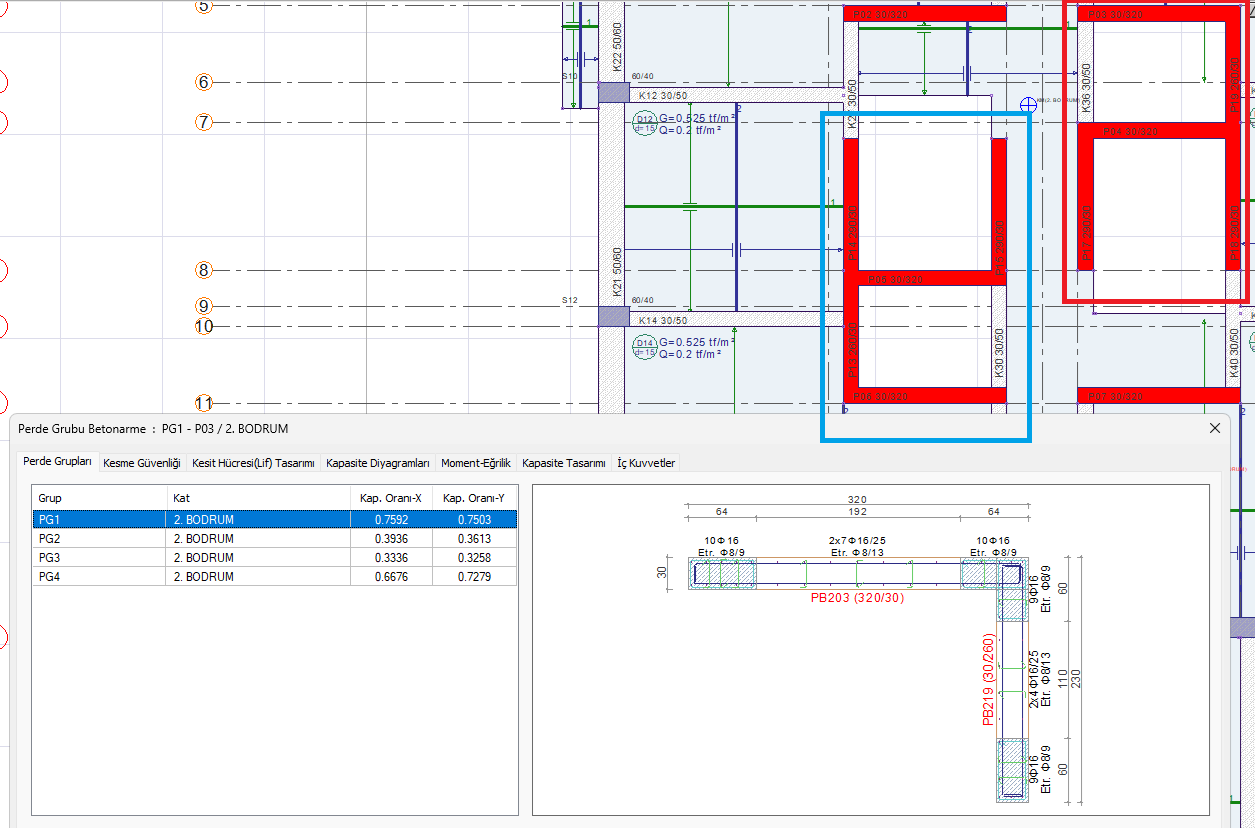
Task: Open the İç Kuvvetler tab
Action: click(646, 463)
